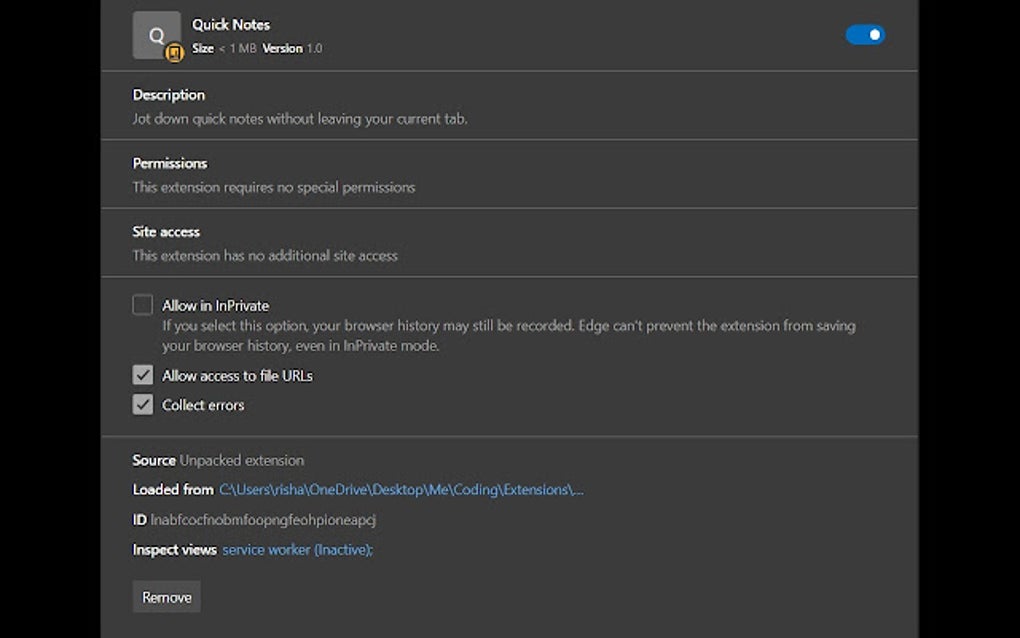Image resolution: width=1020 pixels, height=638 pixels.
Task: Click the Remove extension button
Action: click(166, 596)
